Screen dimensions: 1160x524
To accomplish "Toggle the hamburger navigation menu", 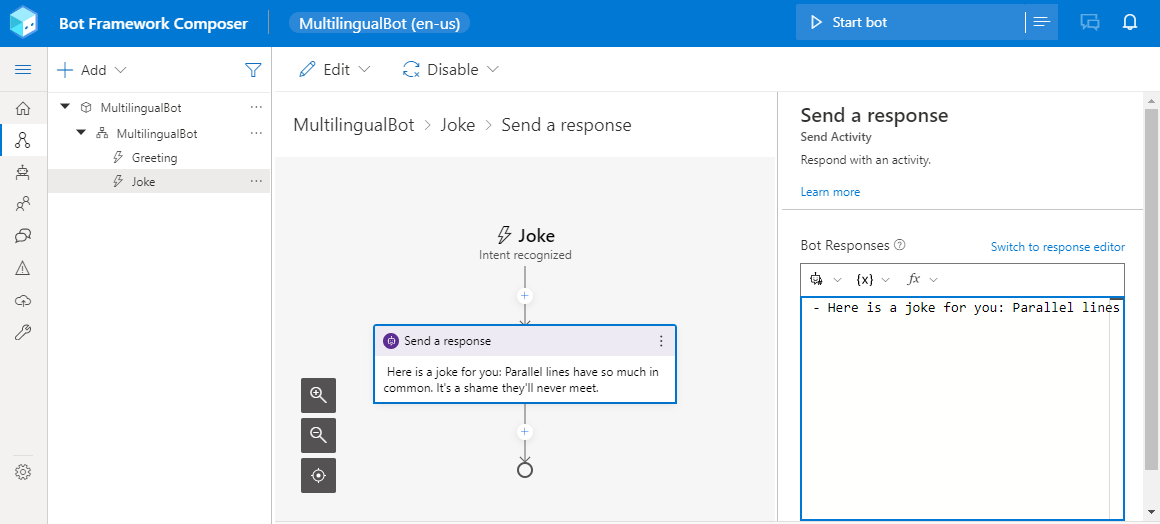I will [x=23, y=70].
